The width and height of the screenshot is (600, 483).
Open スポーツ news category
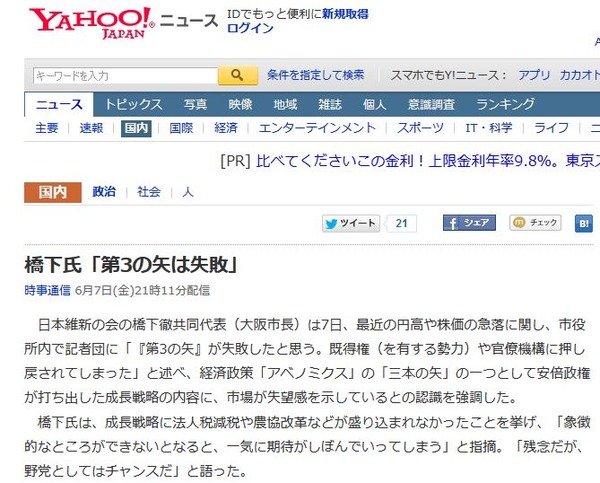point(420,128)
